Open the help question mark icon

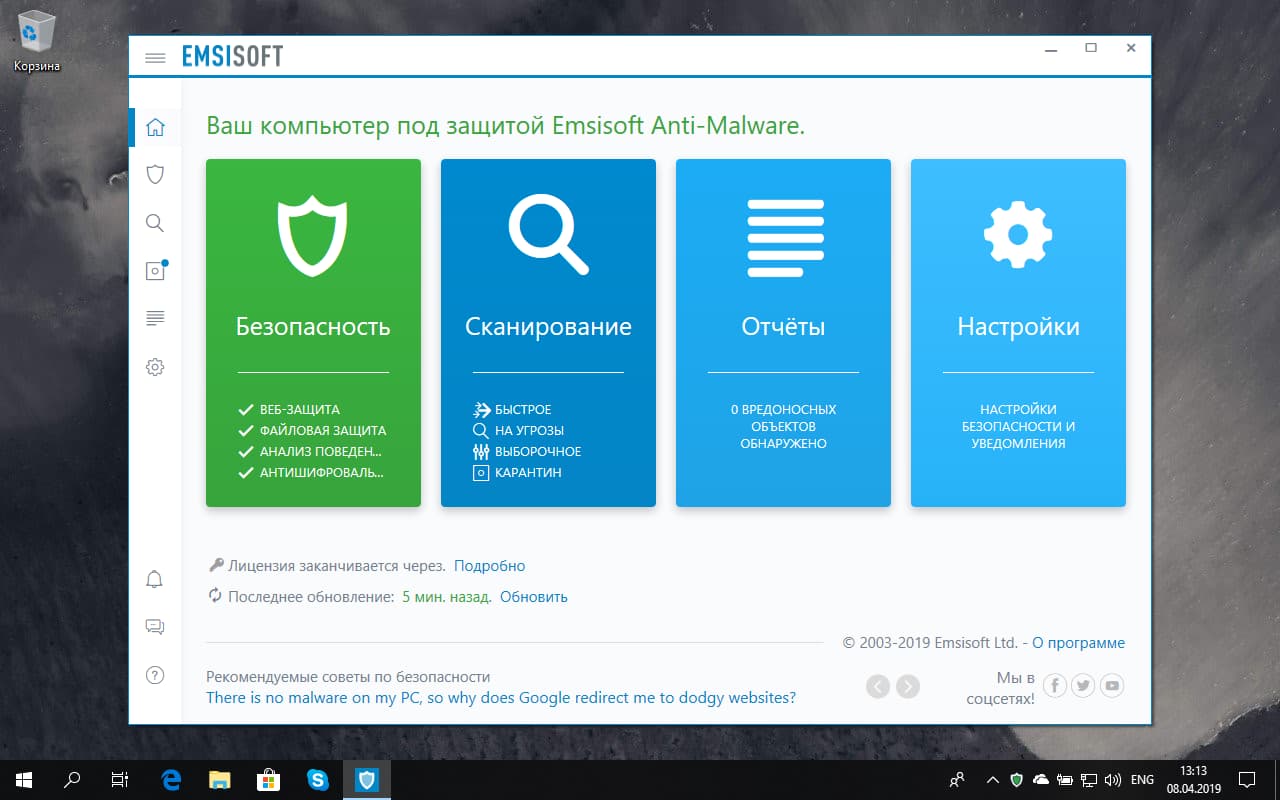point(155,675)
